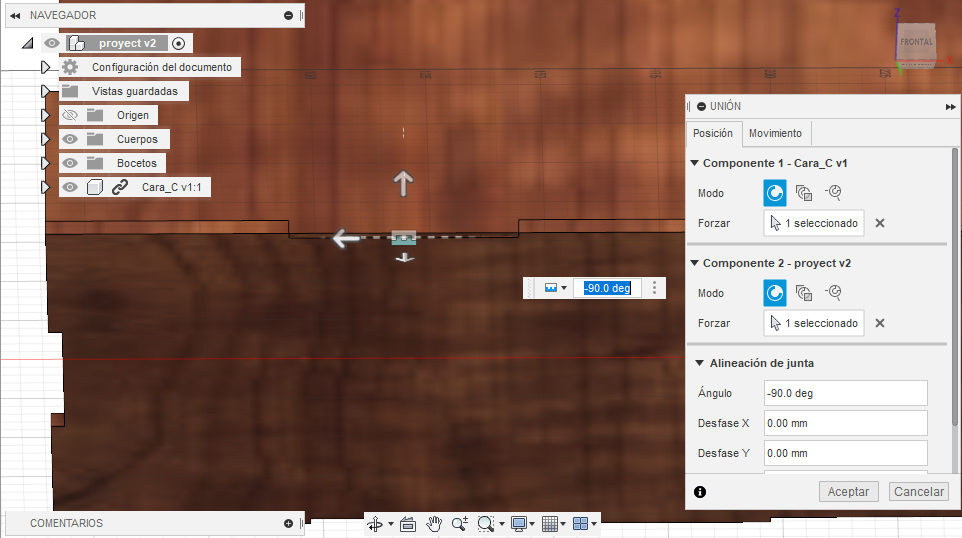Viewport: 962px width, 538px height.
Task: Select Vistas guardadas folder icon
Action: pyautogui.click(x=70, y=91)
